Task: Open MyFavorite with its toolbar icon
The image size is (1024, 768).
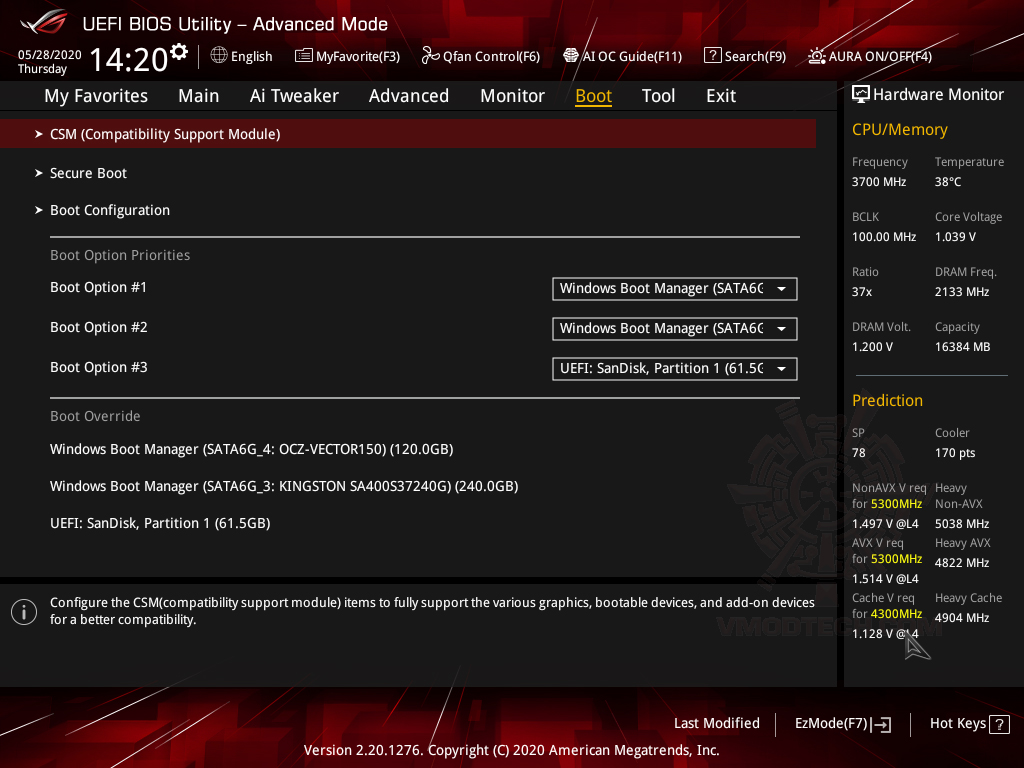Action: (x=303, y=56)
